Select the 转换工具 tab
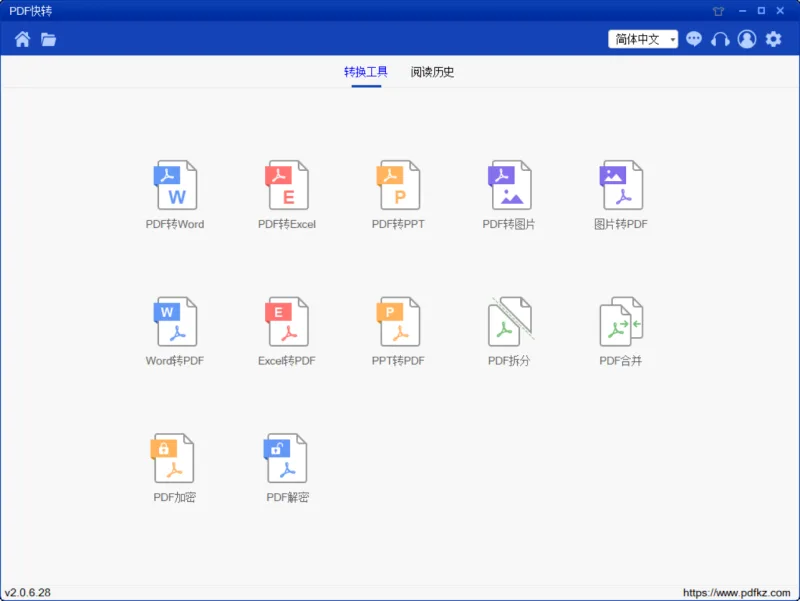800x601 pixels. pos(366,72)
